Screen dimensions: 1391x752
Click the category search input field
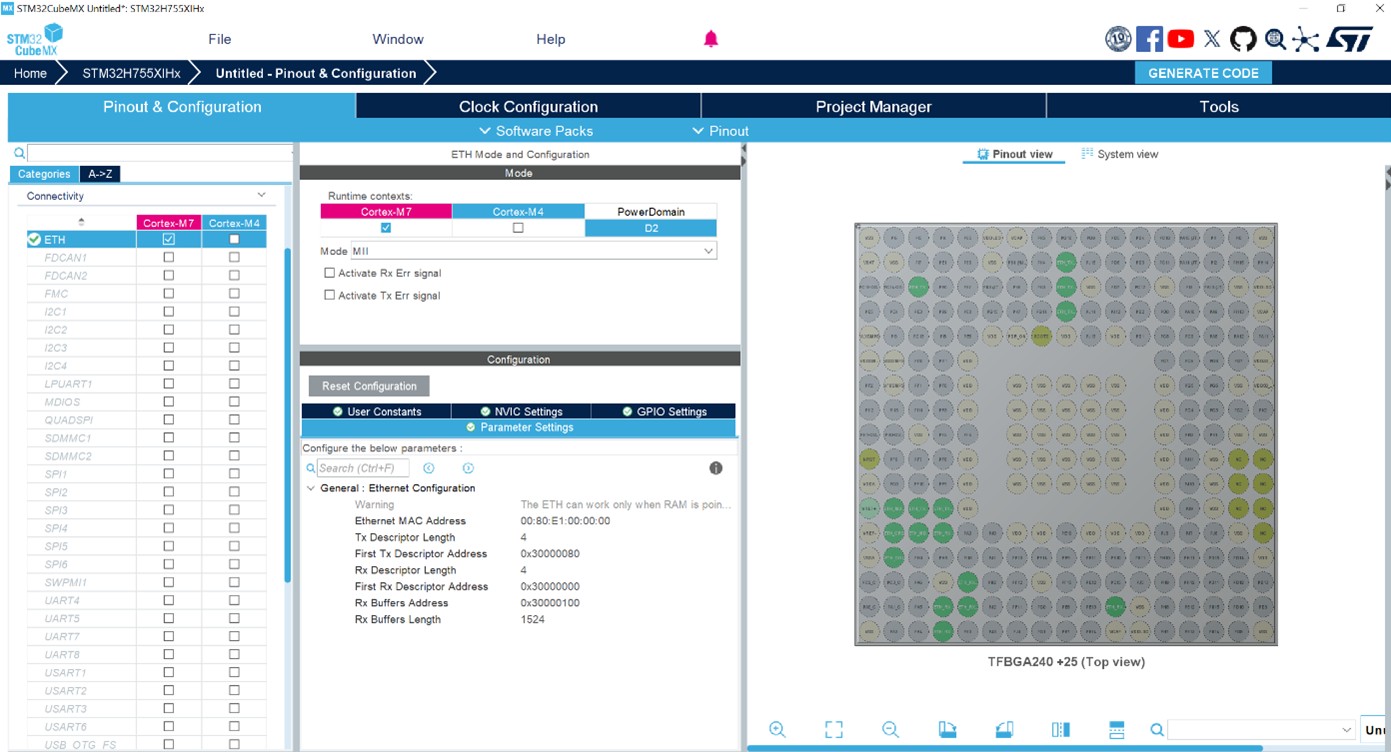click(x=160, y=153)
